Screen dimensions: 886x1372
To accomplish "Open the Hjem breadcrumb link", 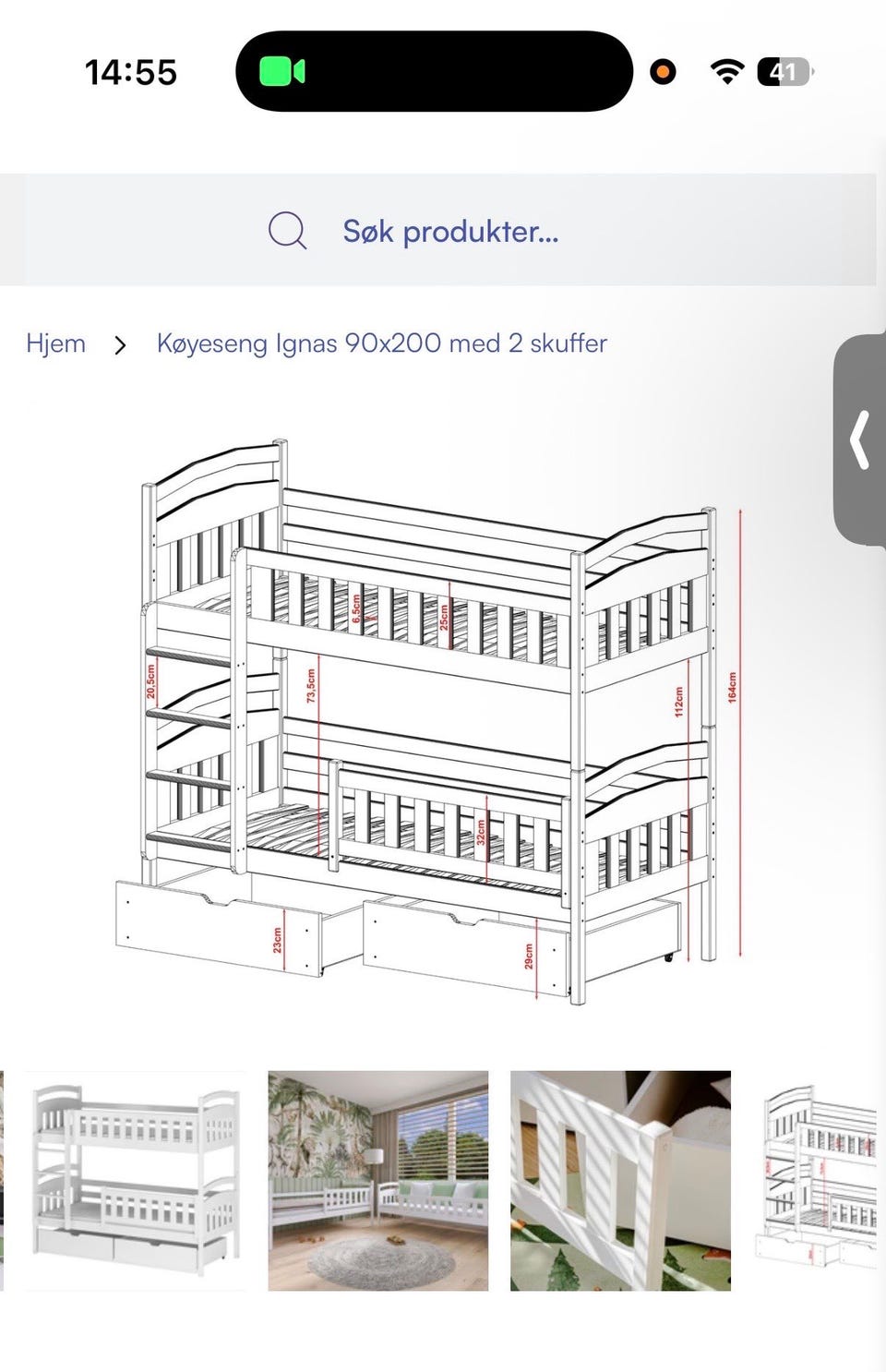I will tap(55, 343).
